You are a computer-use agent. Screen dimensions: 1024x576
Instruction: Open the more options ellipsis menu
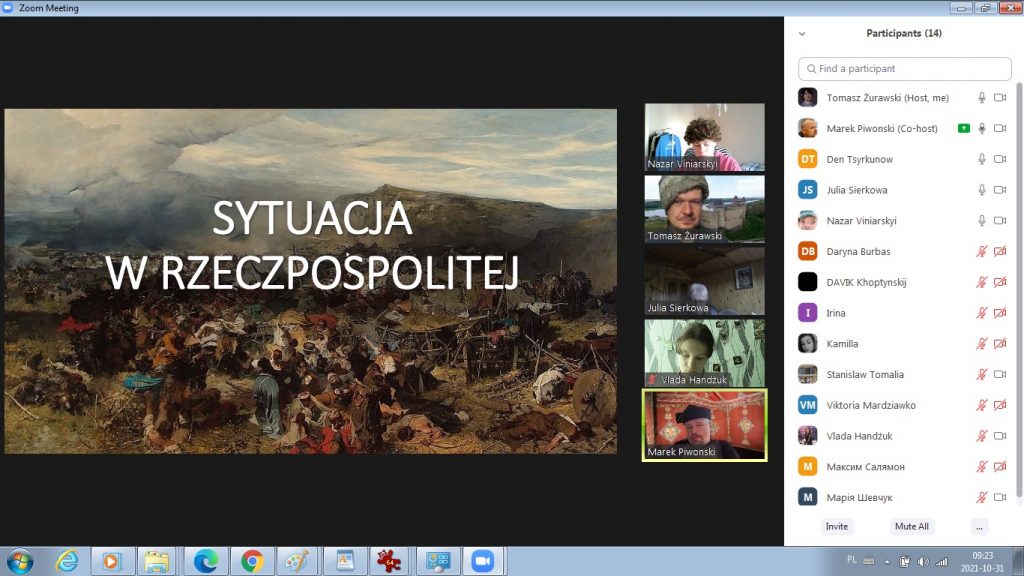[979, 526]
